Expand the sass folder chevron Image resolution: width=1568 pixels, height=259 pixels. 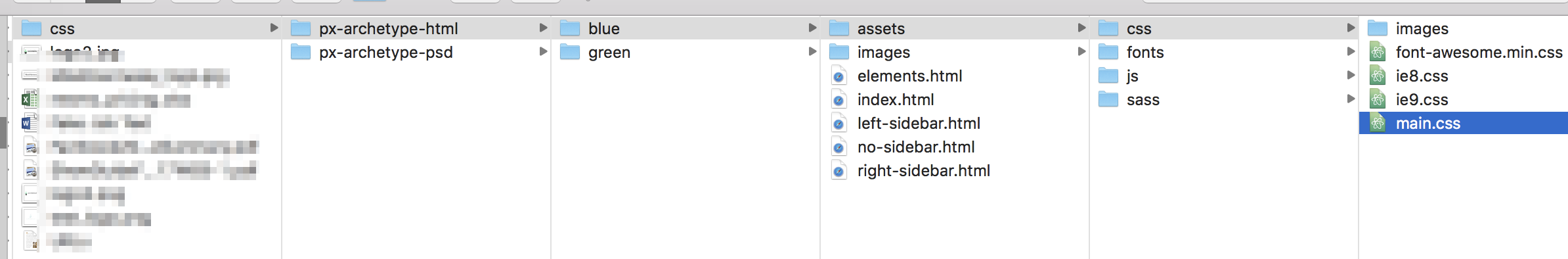click(1351, 99)
